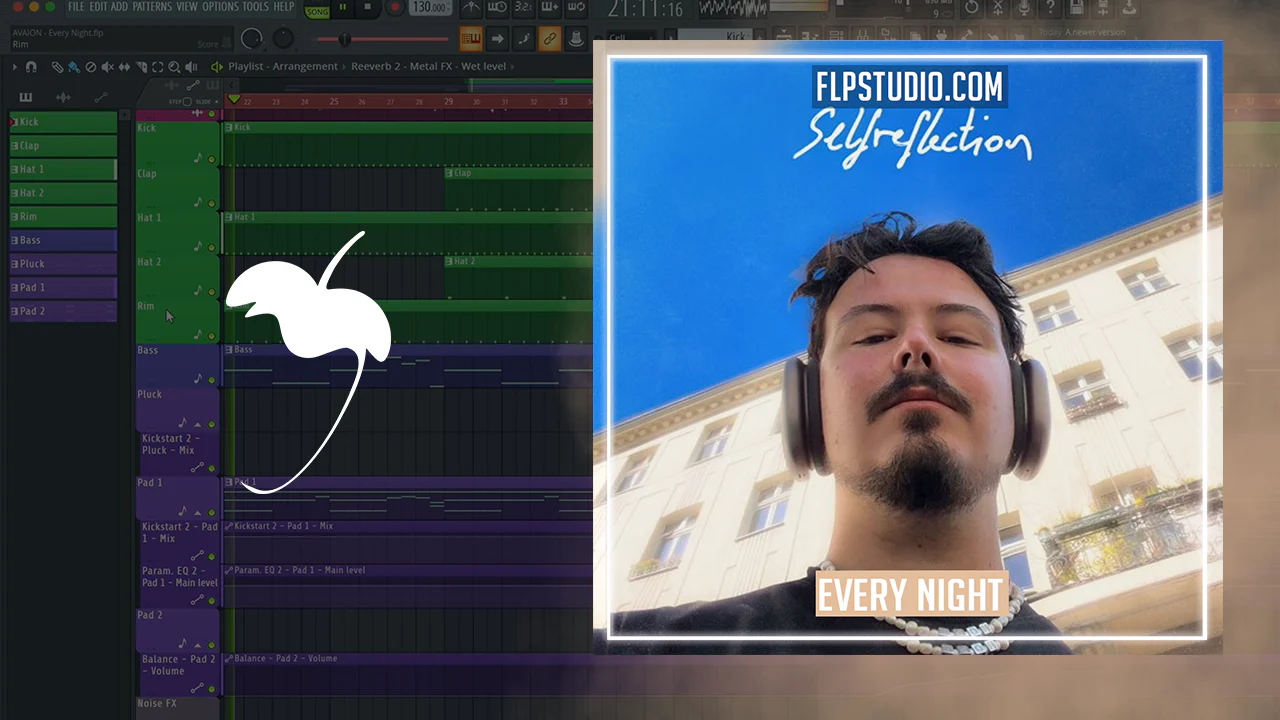Open the TOOLS menu

pyautogui.click(x=256, y=7)
